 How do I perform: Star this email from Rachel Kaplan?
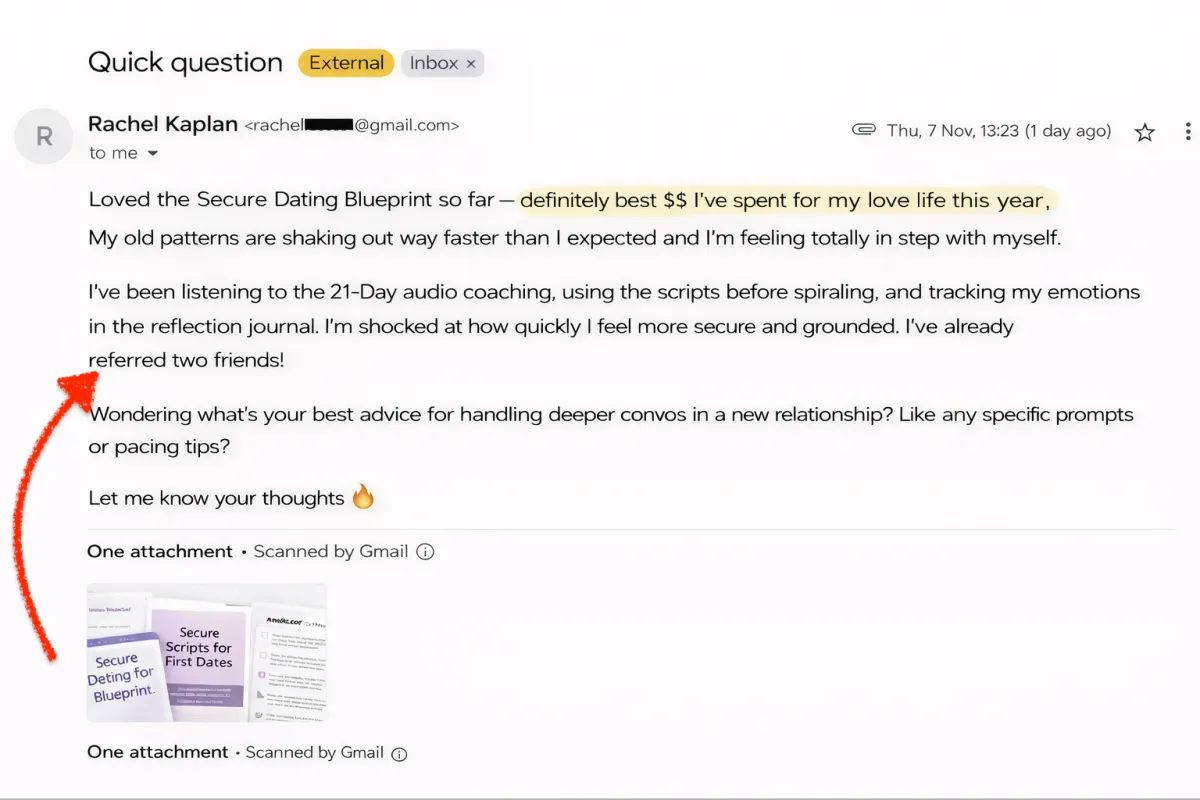coord(1145,132)
